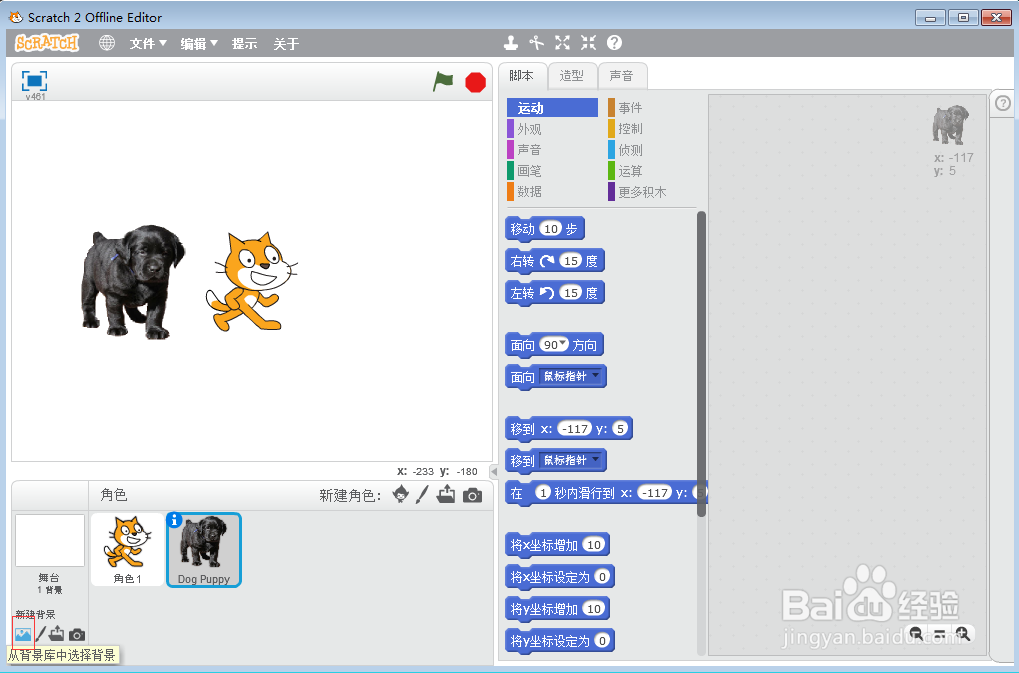Zoom out the scripts area

pos(916,633)
